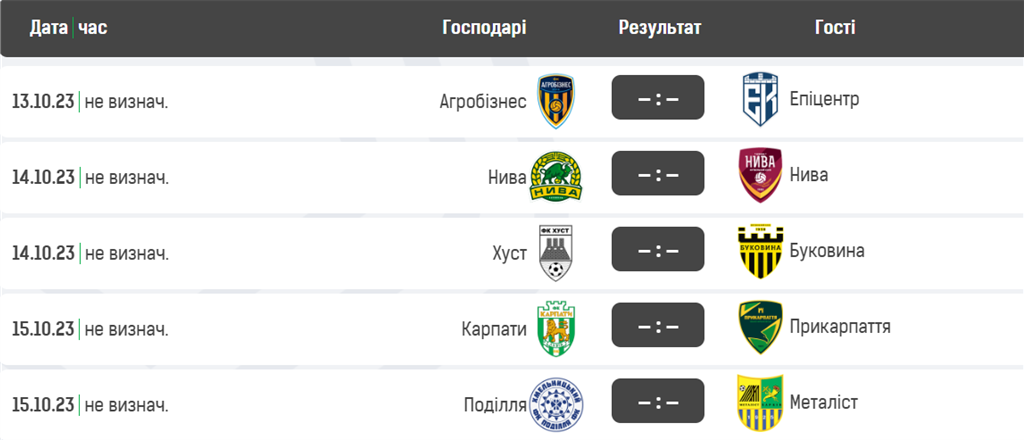Screen dimensions: 1024x440
Task: Click the Podillia club crest
Action: (556, 403)
